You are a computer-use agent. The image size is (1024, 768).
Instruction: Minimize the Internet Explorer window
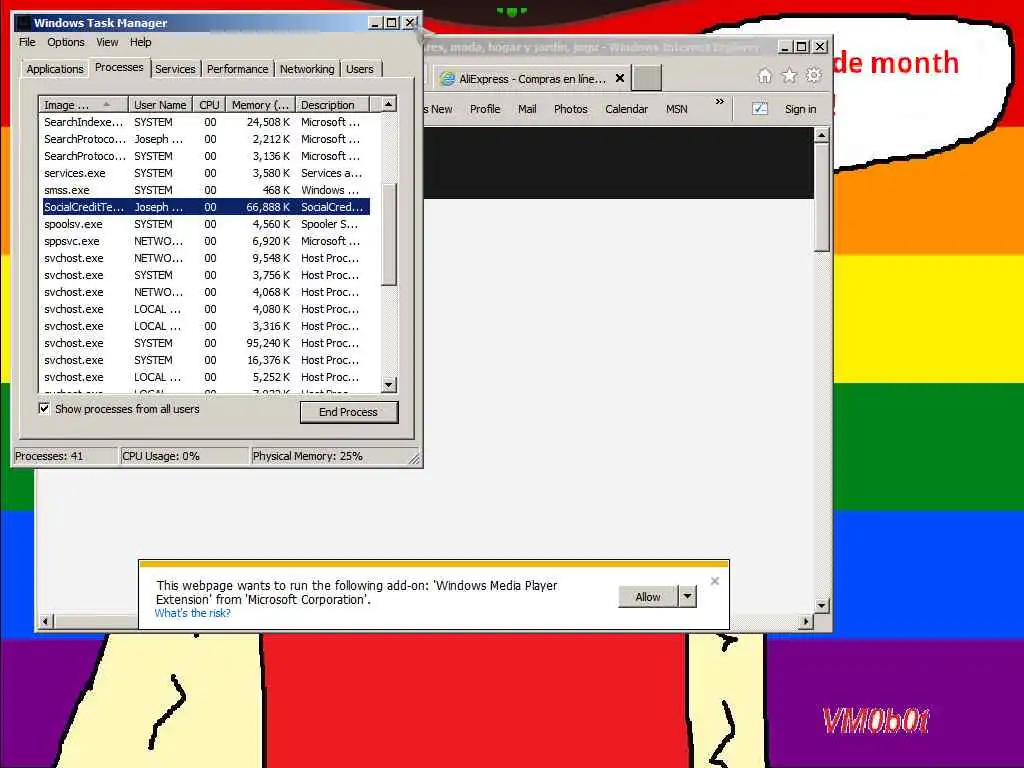click(x=785, y=47)
